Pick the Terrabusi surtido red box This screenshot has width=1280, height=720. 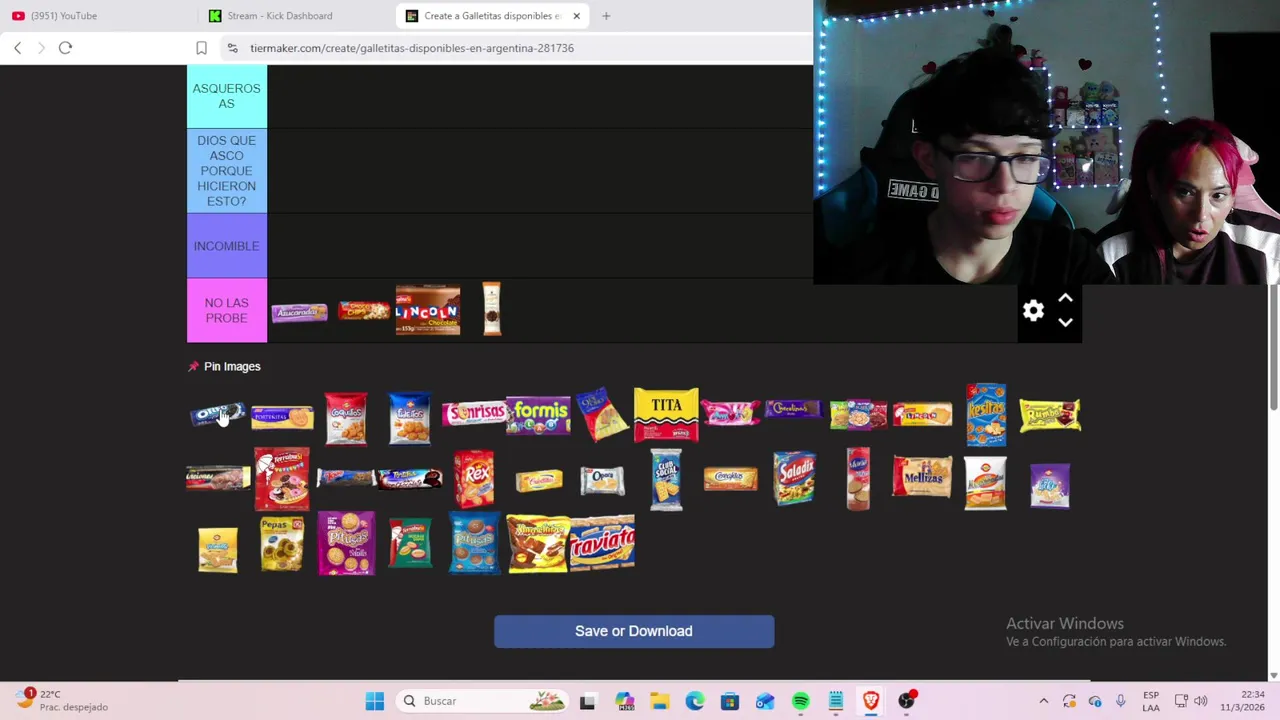point(282,479)
